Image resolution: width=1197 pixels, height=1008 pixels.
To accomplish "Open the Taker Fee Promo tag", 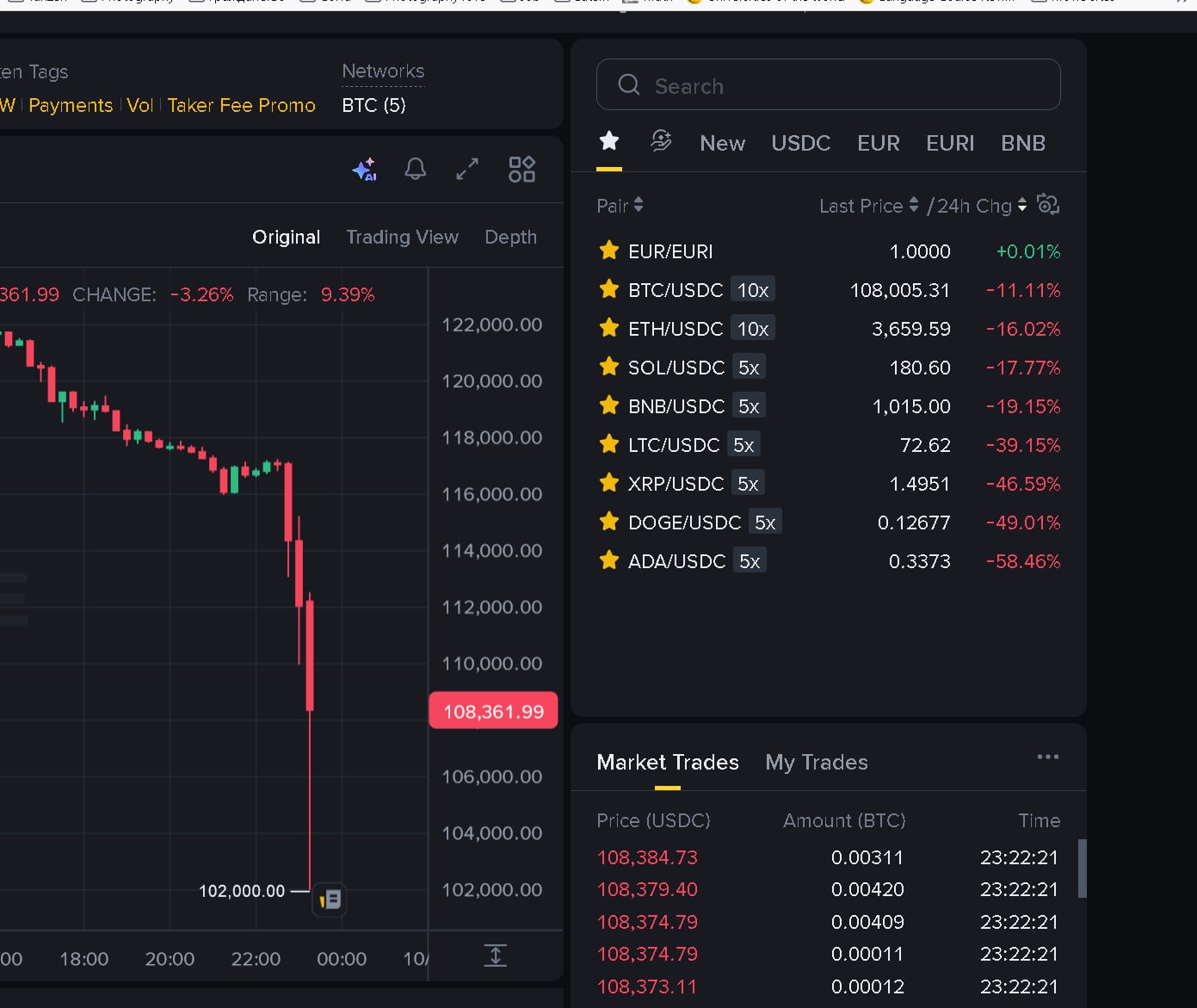I will tap(241, 105).
